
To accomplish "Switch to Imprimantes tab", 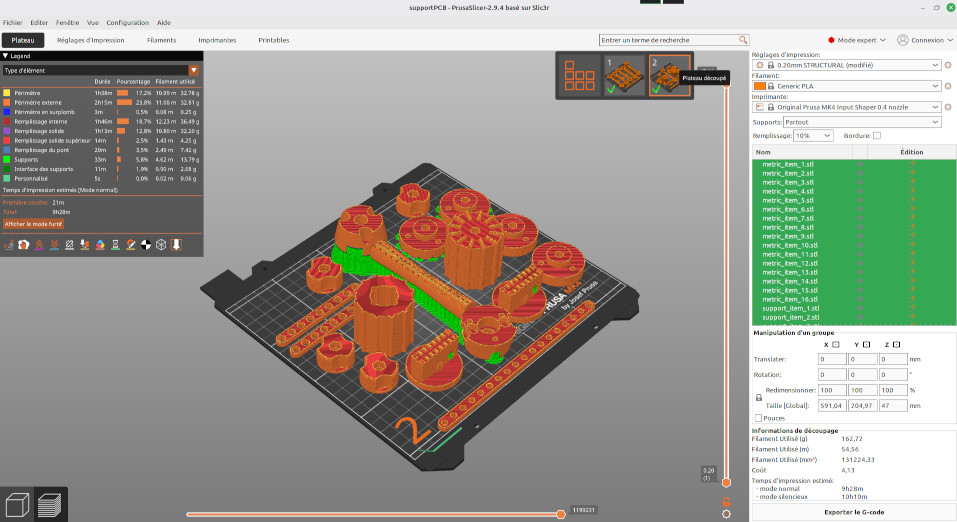I will pos(217,40).
